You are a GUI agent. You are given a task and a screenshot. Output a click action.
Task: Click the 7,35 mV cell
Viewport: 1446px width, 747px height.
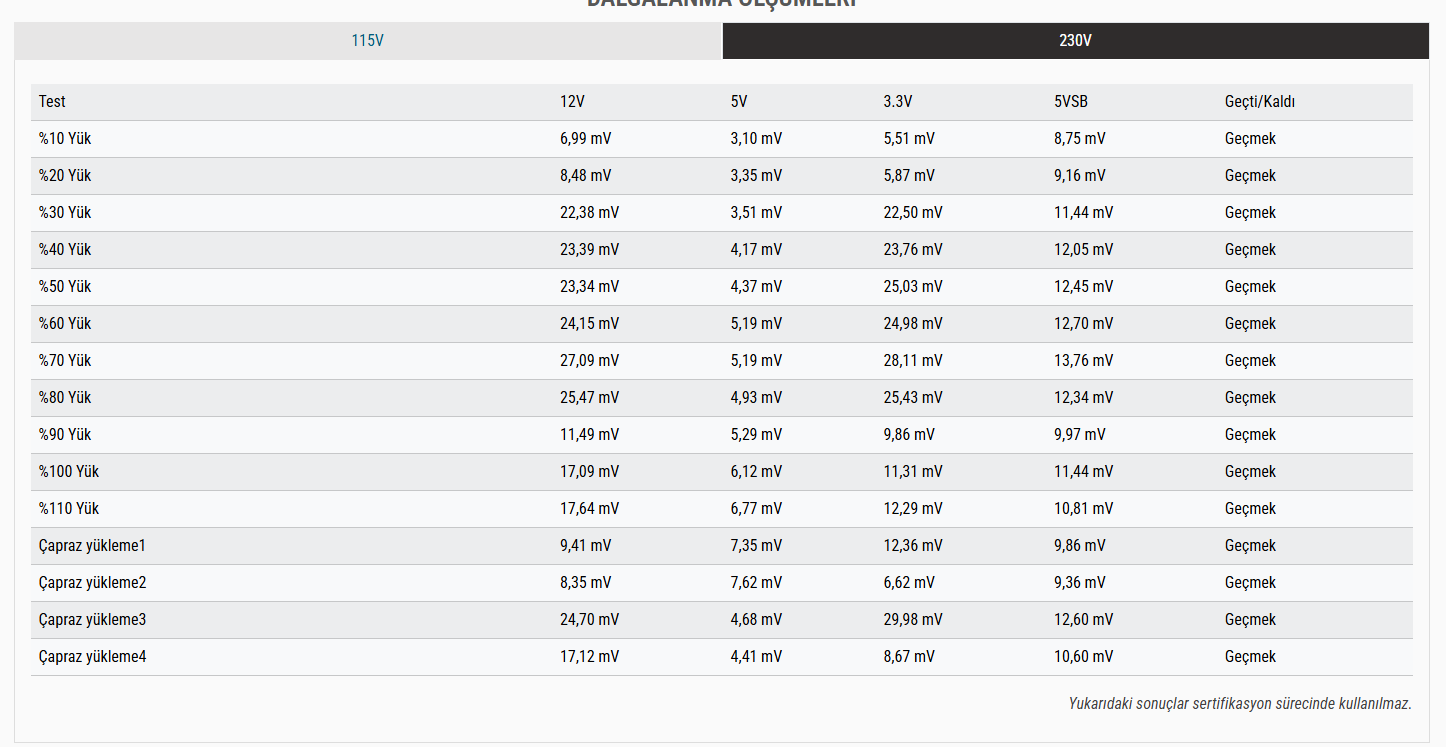[757, 546]
